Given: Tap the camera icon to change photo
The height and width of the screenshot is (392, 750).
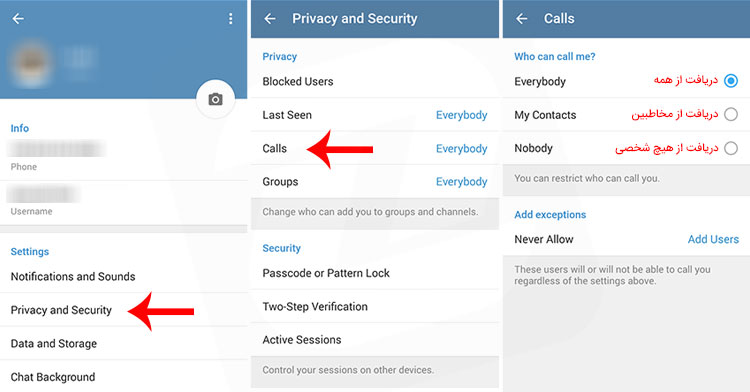Looking at the screenshot, I should 215,99.
